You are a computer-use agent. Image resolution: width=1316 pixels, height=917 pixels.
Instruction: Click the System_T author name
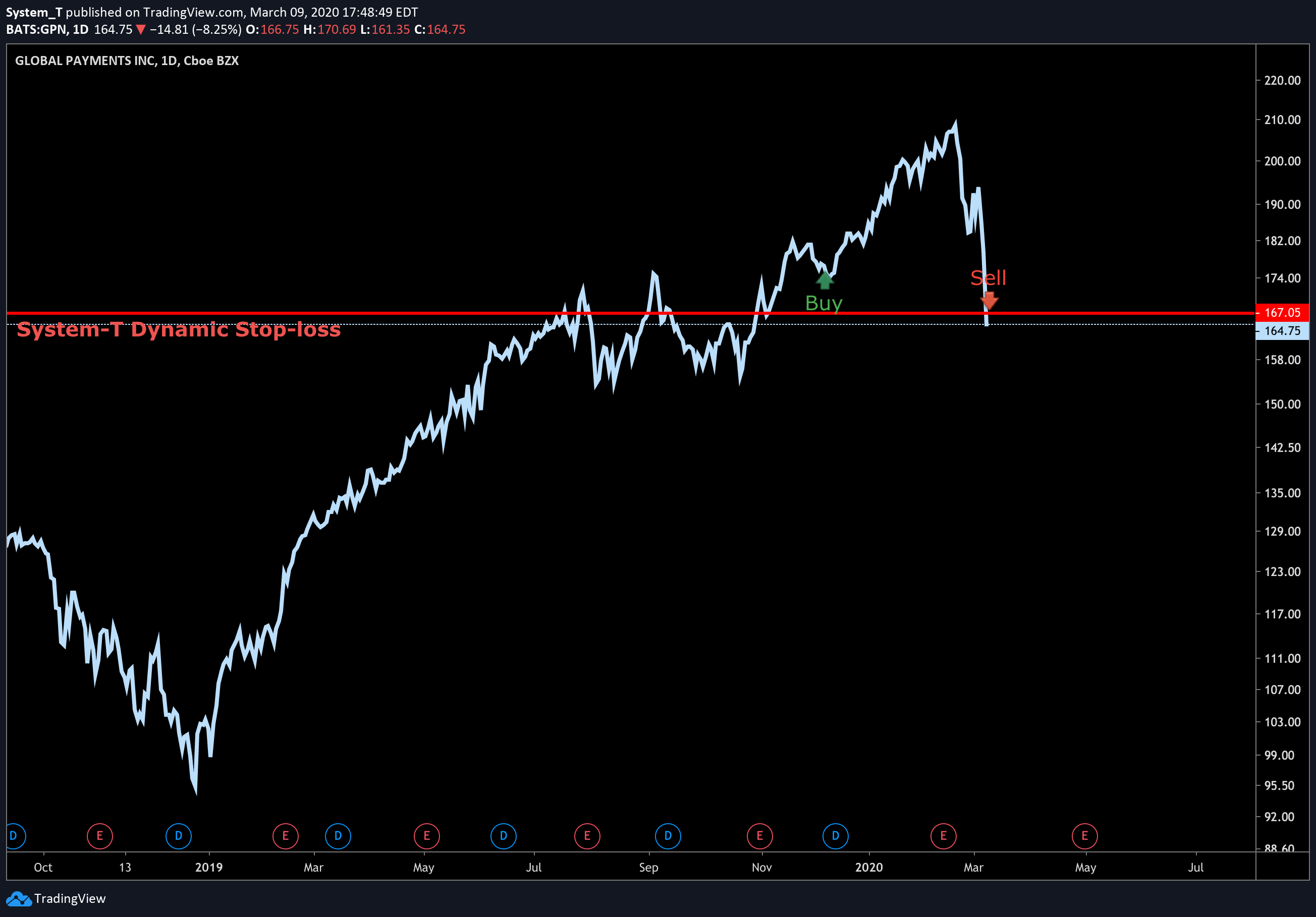point(34,13)
